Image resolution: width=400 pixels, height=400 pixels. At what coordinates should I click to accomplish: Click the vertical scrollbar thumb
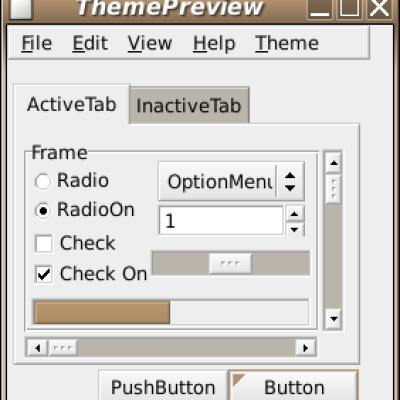[x=334, y=189]
